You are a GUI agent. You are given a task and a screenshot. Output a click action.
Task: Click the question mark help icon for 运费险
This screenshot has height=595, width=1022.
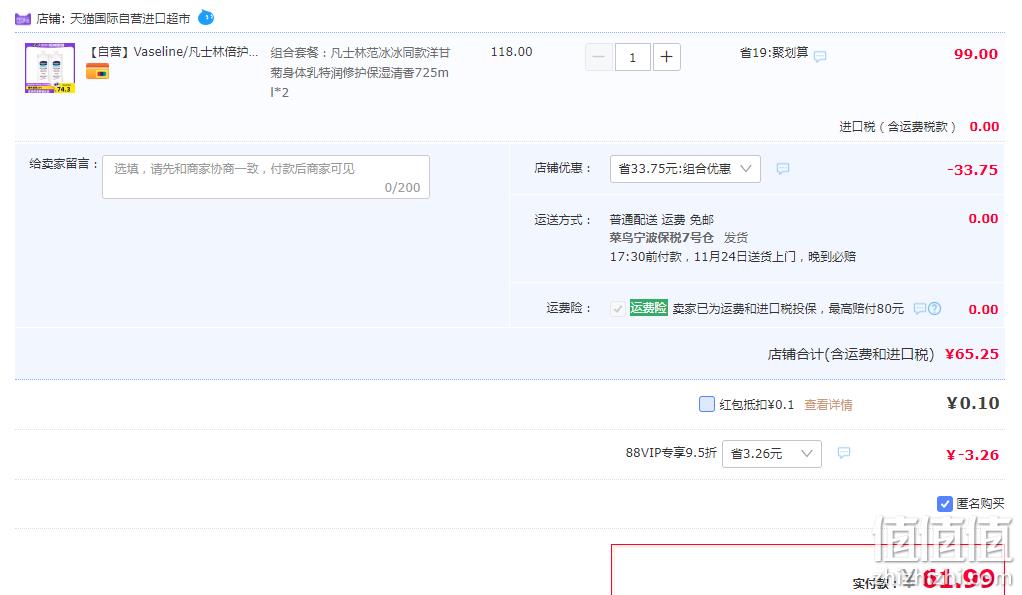934,308
